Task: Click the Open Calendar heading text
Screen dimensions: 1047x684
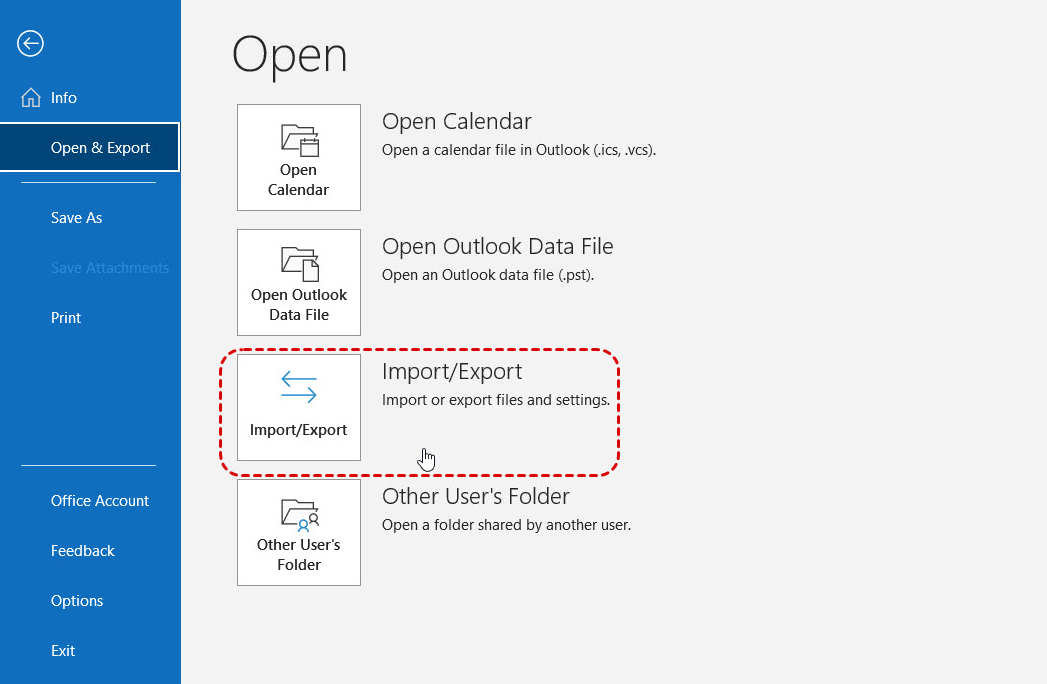Action: (x=457, y=122)
